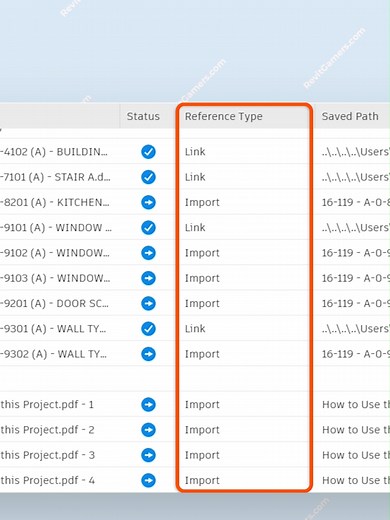This screenshot has height=520, width=390.
Task: Click the Link reference type for 9101 row
Action: (195, 228)
